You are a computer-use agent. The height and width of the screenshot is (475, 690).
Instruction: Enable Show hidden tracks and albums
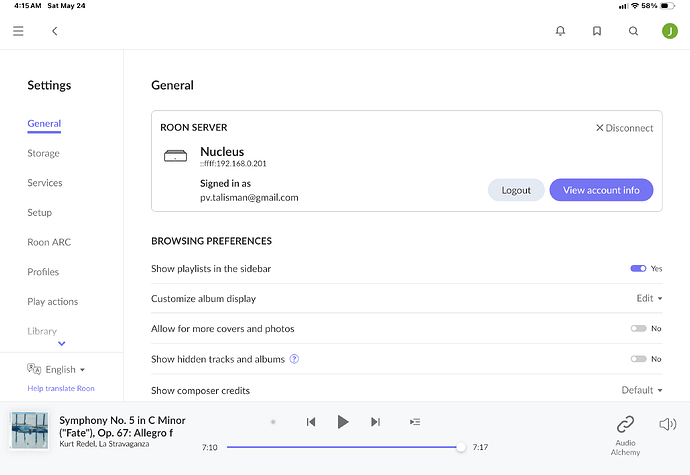click(638, 359)
